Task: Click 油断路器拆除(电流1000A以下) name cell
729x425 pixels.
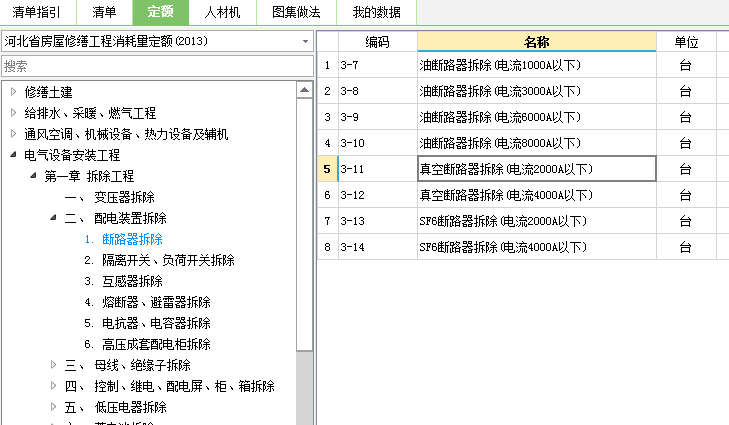Action: (x=537, y=65)
